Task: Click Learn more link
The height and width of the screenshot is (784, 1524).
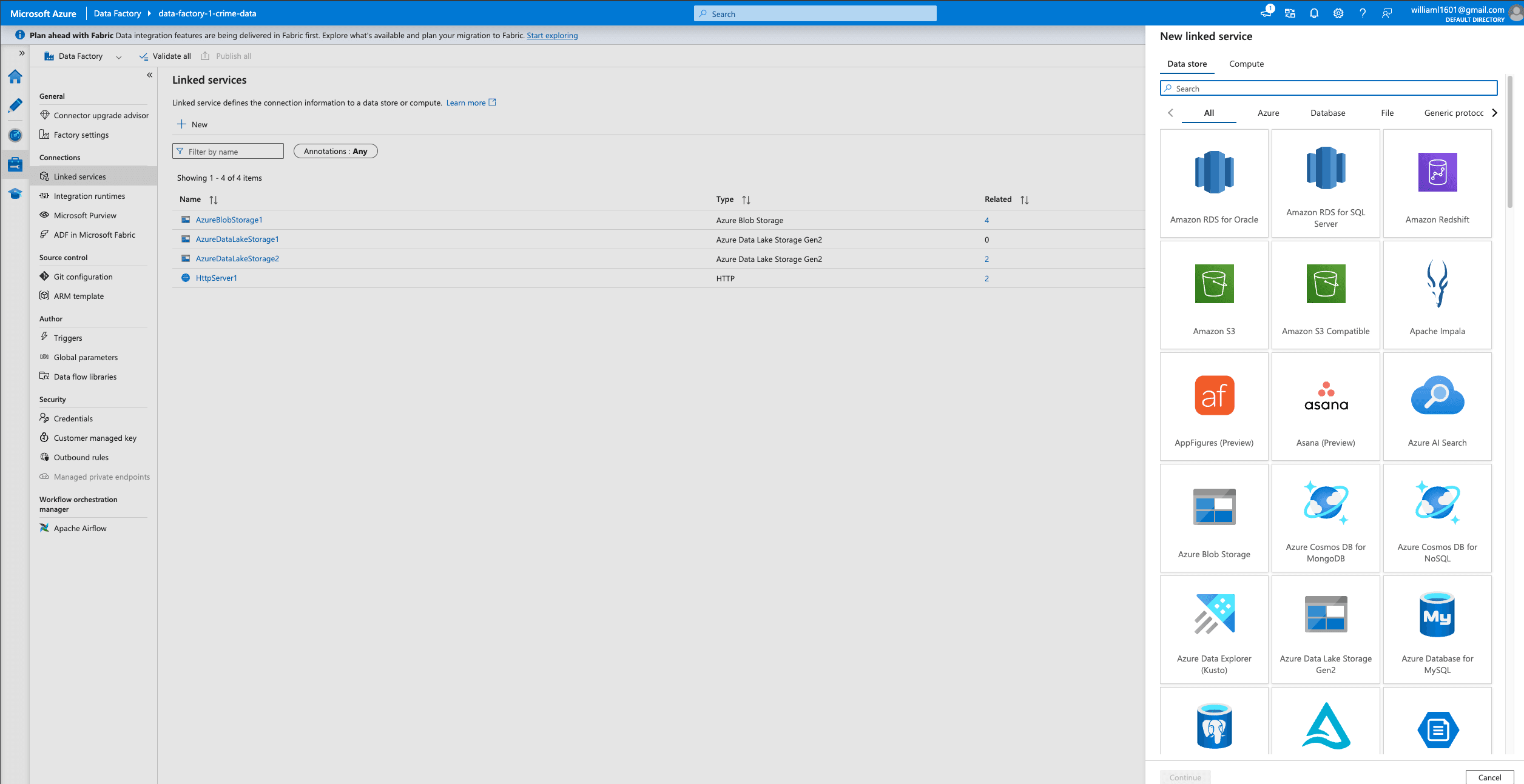Action: [x=471, y=102]
